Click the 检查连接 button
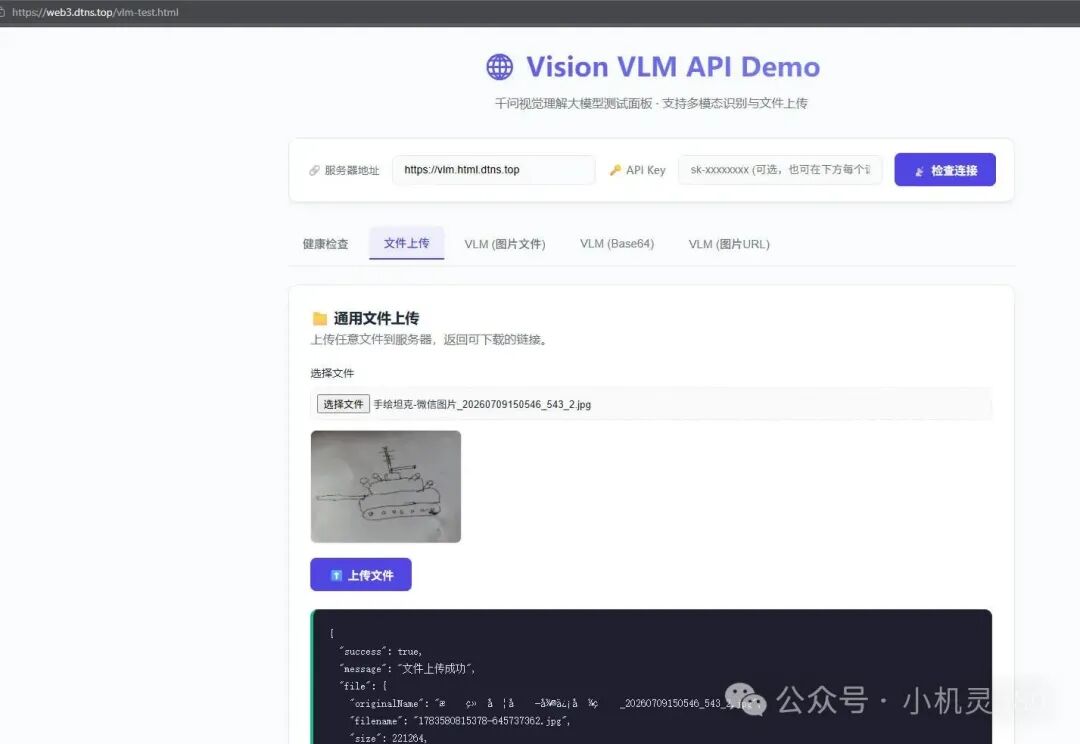Viewport: 1080px width, 744px height. 945,169
